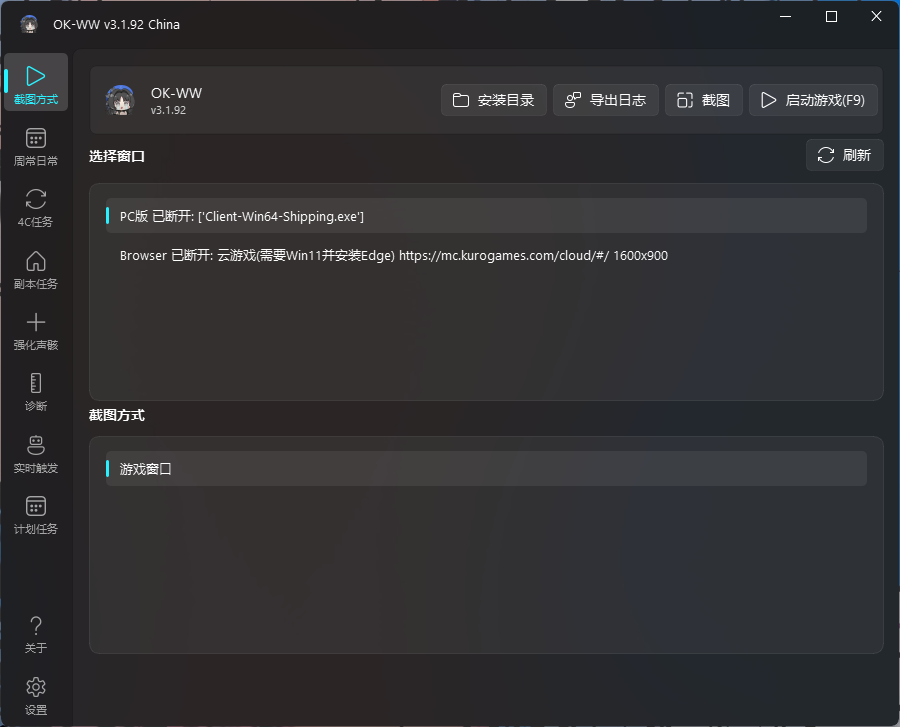Viewport: 900px width, 727px height.
Task: Select the Browser 云游戏 window option
Action: [x=486, y=255]
